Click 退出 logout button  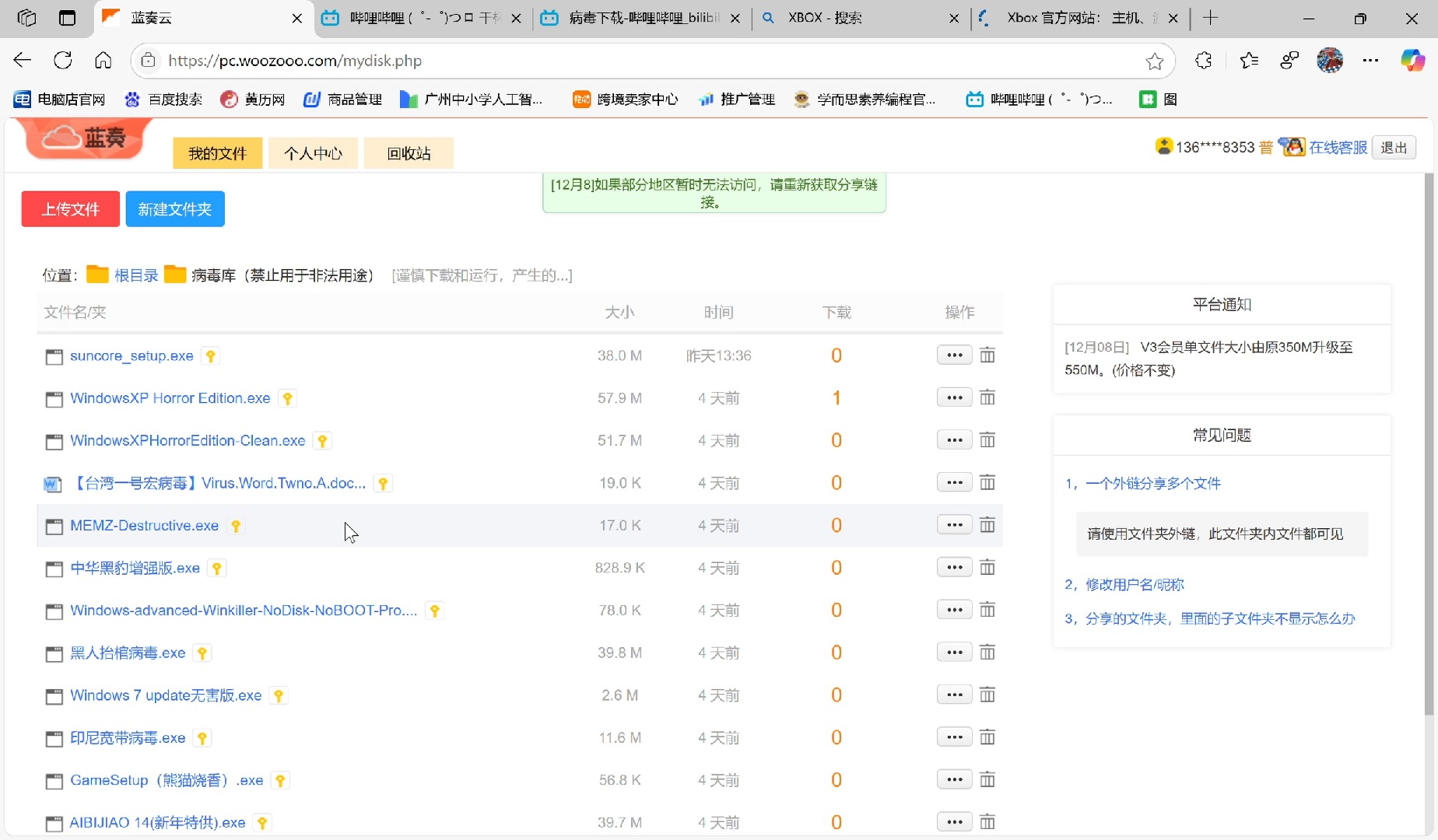pos(1394,148)
